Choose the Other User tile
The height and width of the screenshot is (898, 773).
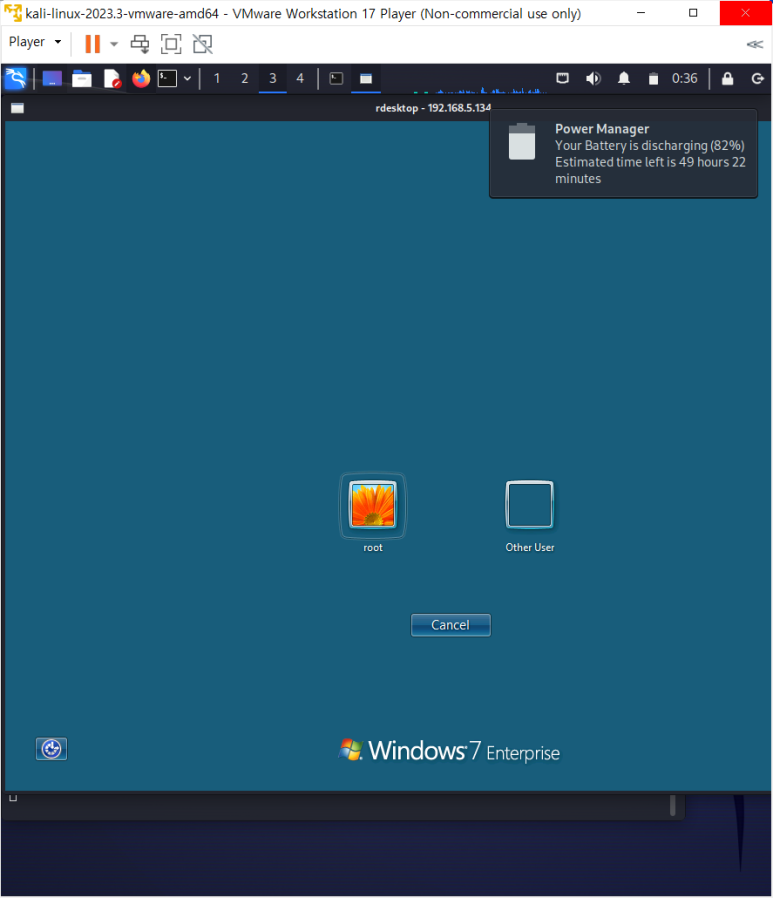click(530, 515)
